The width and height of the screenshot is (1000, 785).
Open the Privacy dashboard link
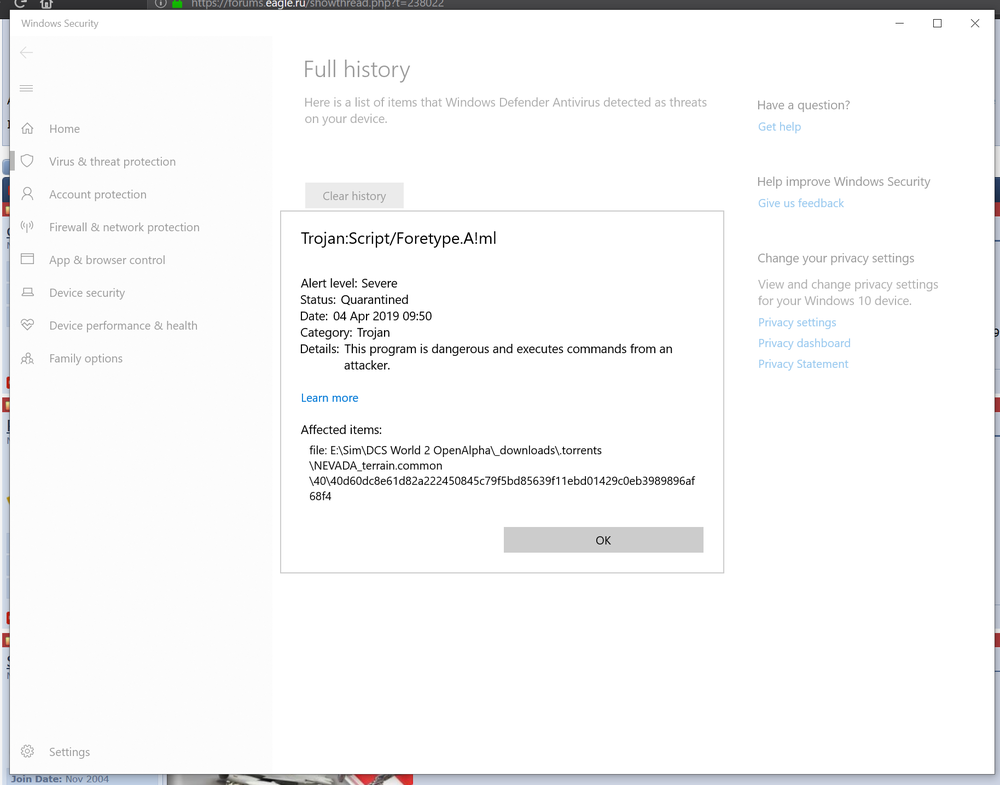(x=804, y=343)
